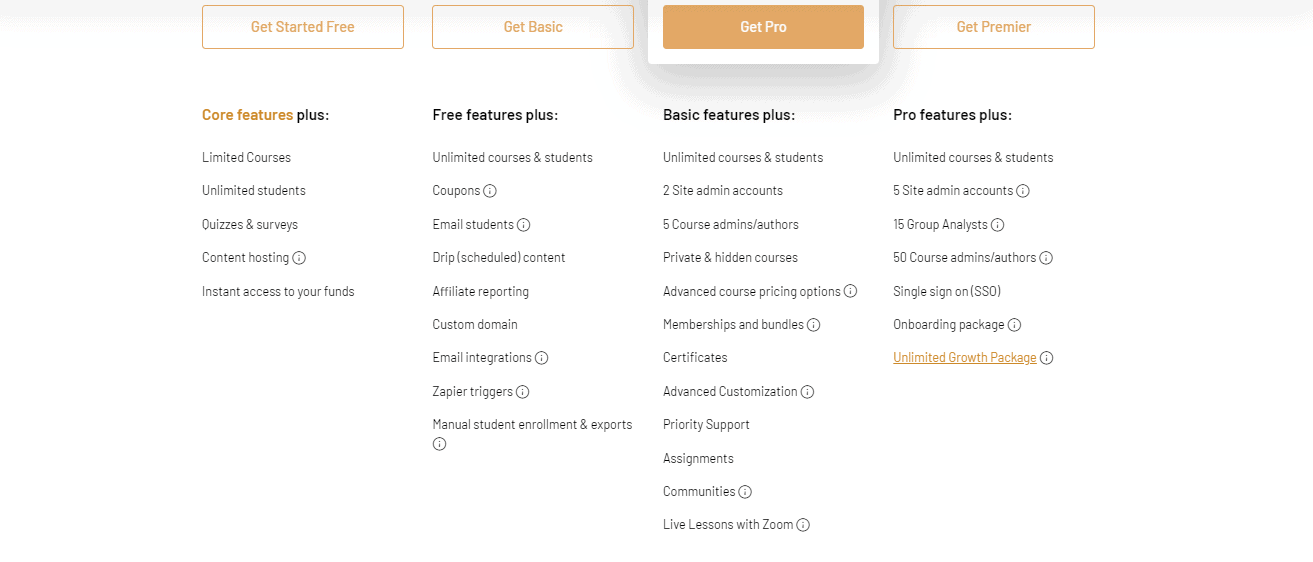Click info icon beside Email integrations

pos(541,358)
